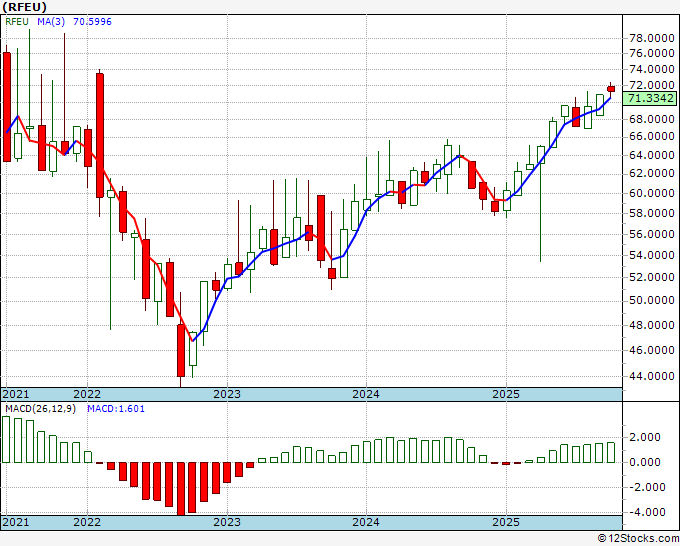Click the 62.0000 price axis label

(651, 174)
